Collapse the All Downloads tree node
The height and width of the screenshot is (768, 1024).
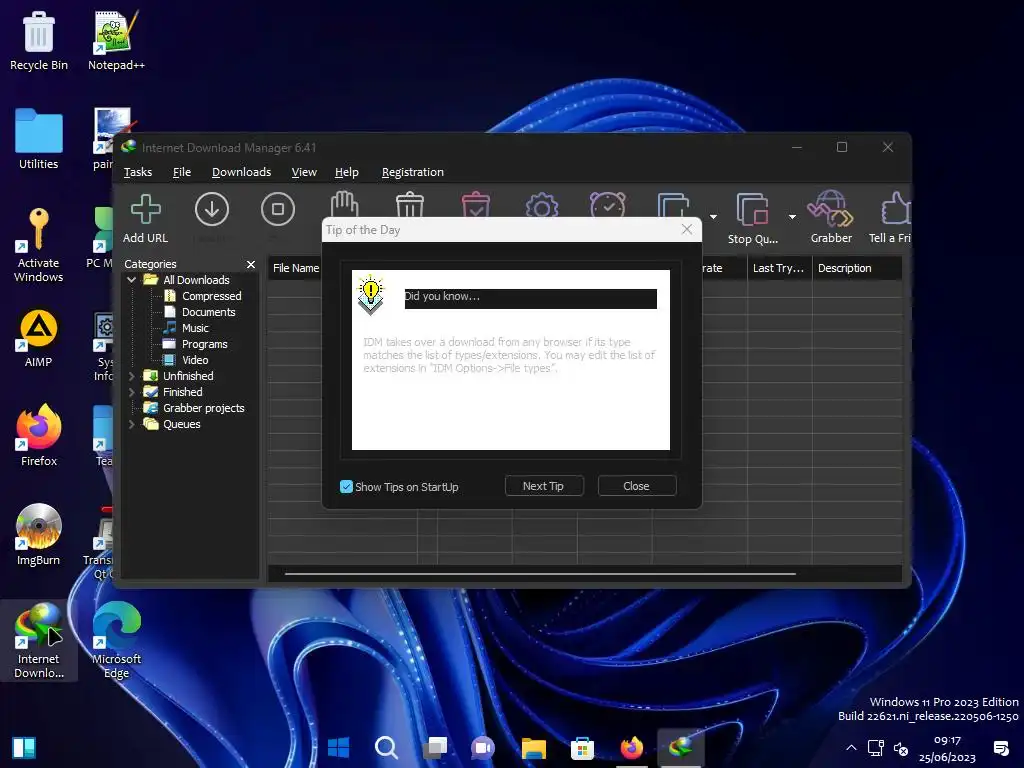coord(131,280)
